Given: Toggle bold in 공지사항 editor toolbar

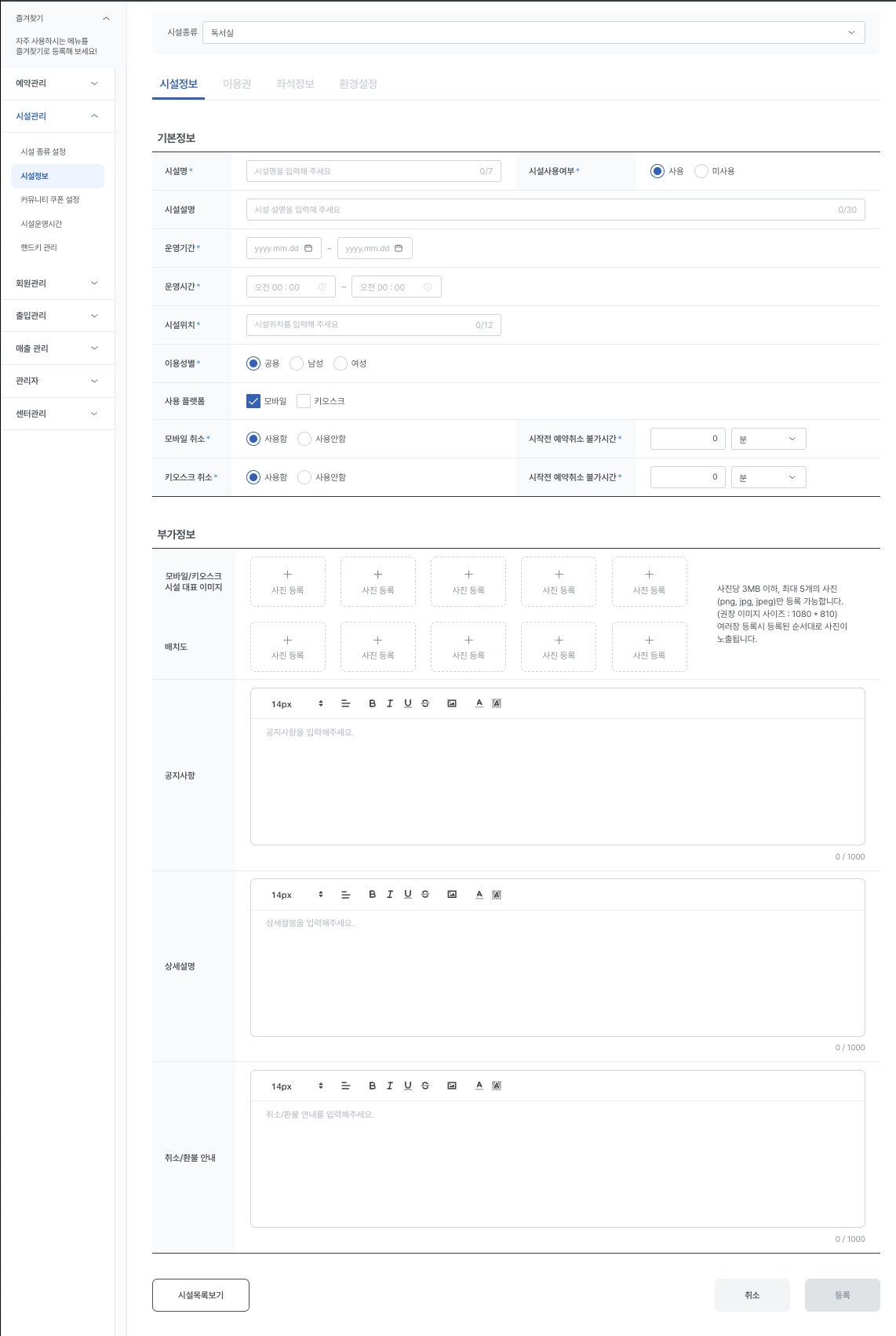Looking at the screenshot, I should pos(372,703).
